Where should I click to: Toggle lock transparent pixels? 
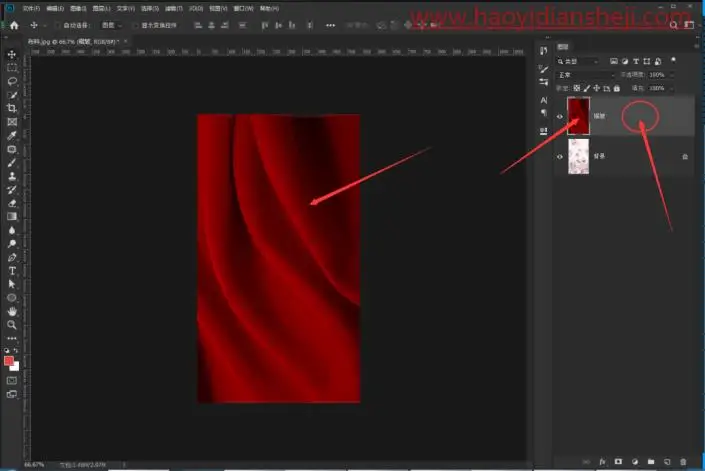tap(576, 88)
